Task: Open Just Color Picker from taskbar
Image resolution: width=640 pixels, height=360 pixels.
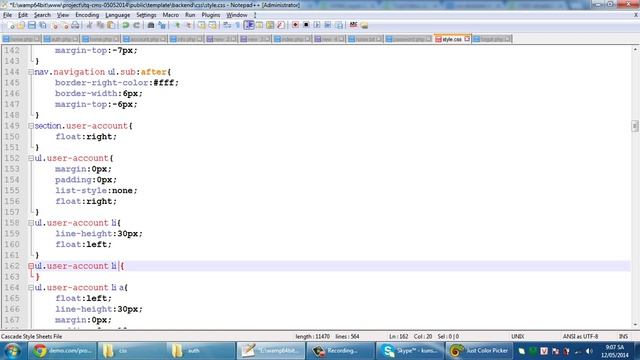Action: coord(479,351)
